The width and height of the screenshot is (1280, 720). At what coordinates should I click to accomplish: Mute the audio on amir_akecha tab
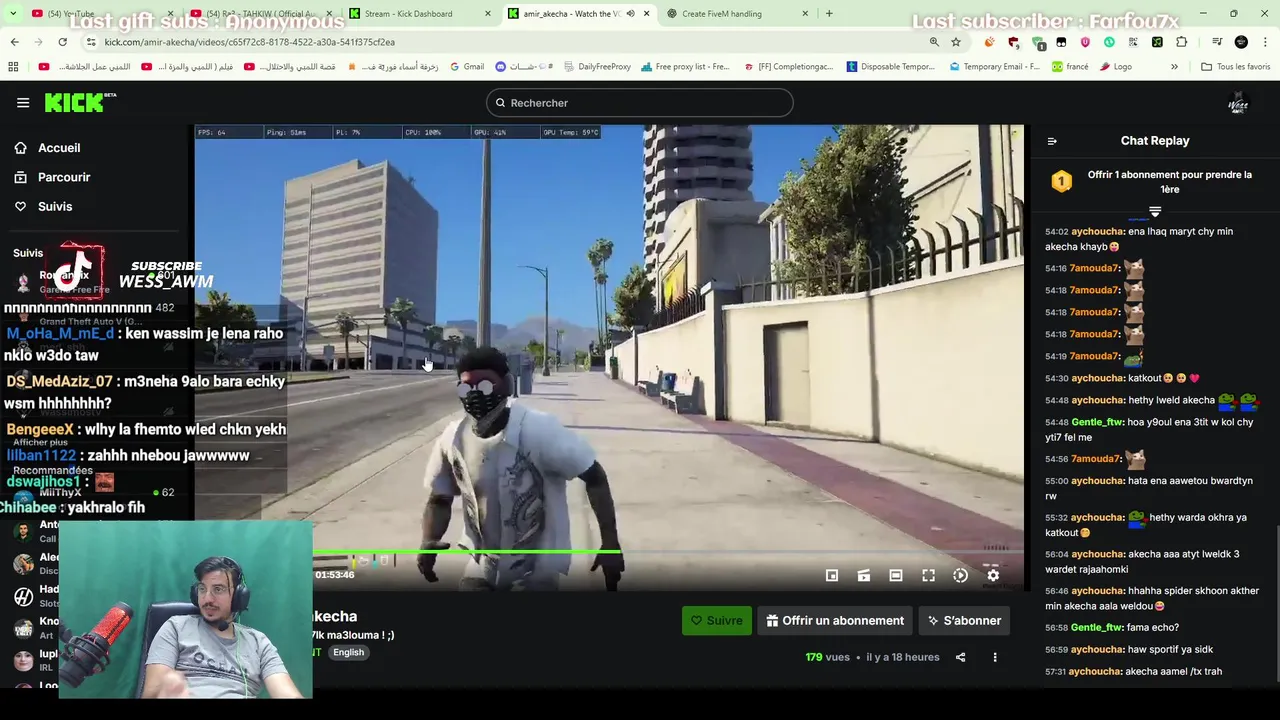click(630, 14)
